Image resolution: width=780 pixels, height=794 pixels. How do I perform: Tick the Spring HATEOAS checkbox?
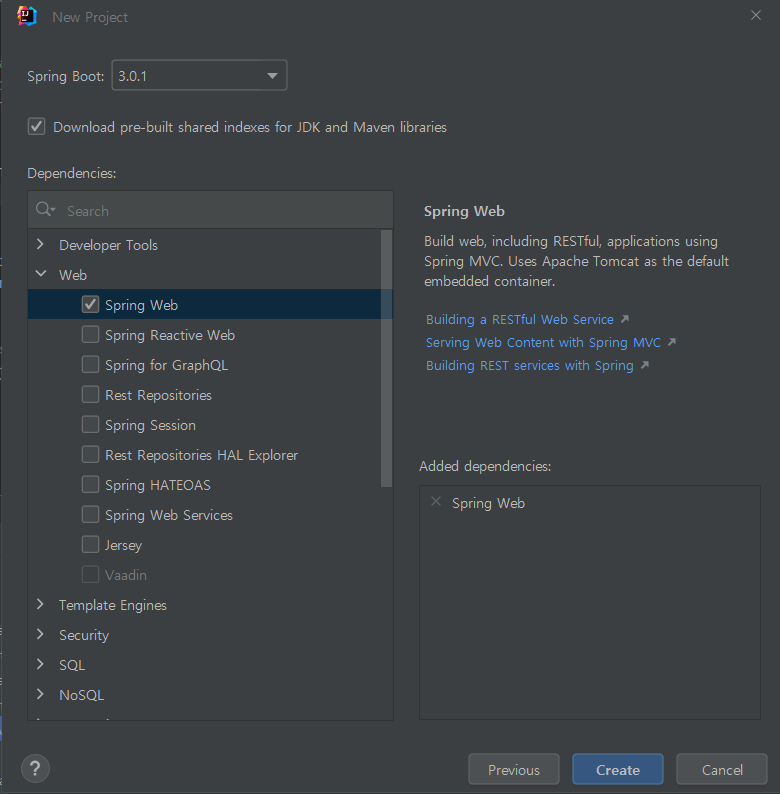tap(90, 484)
